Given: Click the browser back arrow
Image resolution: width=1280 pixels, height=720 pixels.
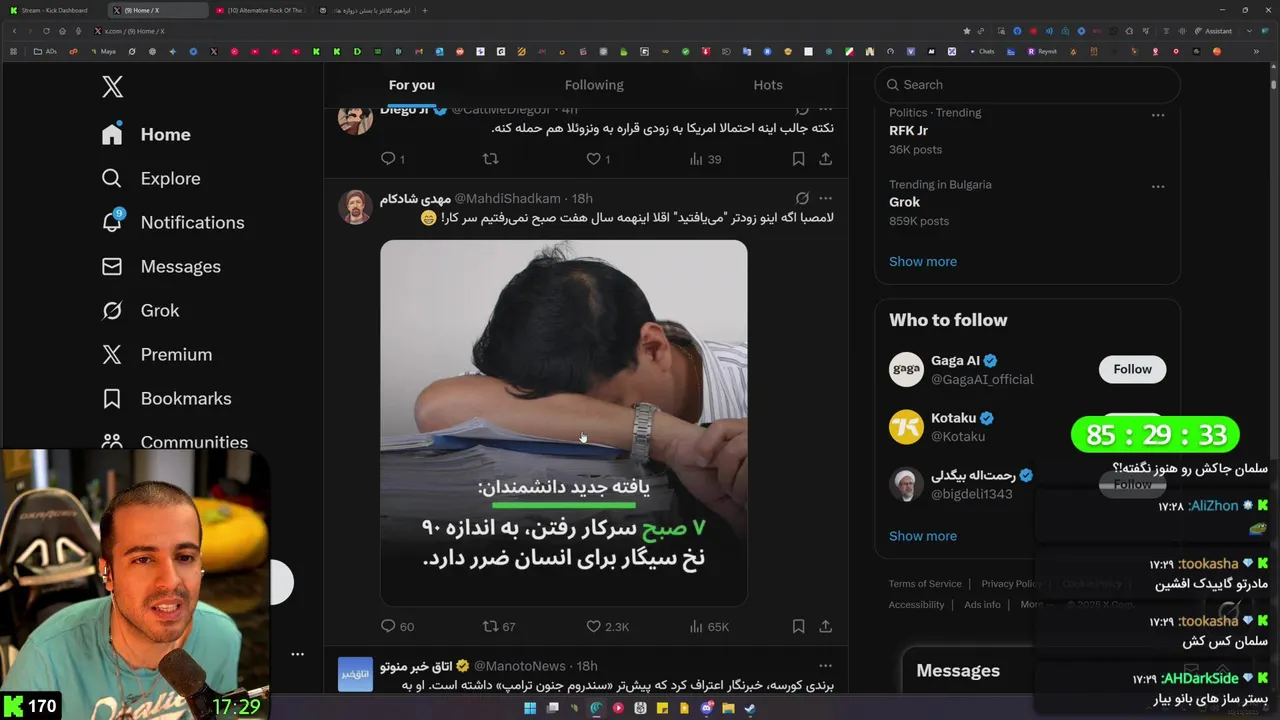Looking at the screenshot, I should pyautogui.click(x=14, y=31).
